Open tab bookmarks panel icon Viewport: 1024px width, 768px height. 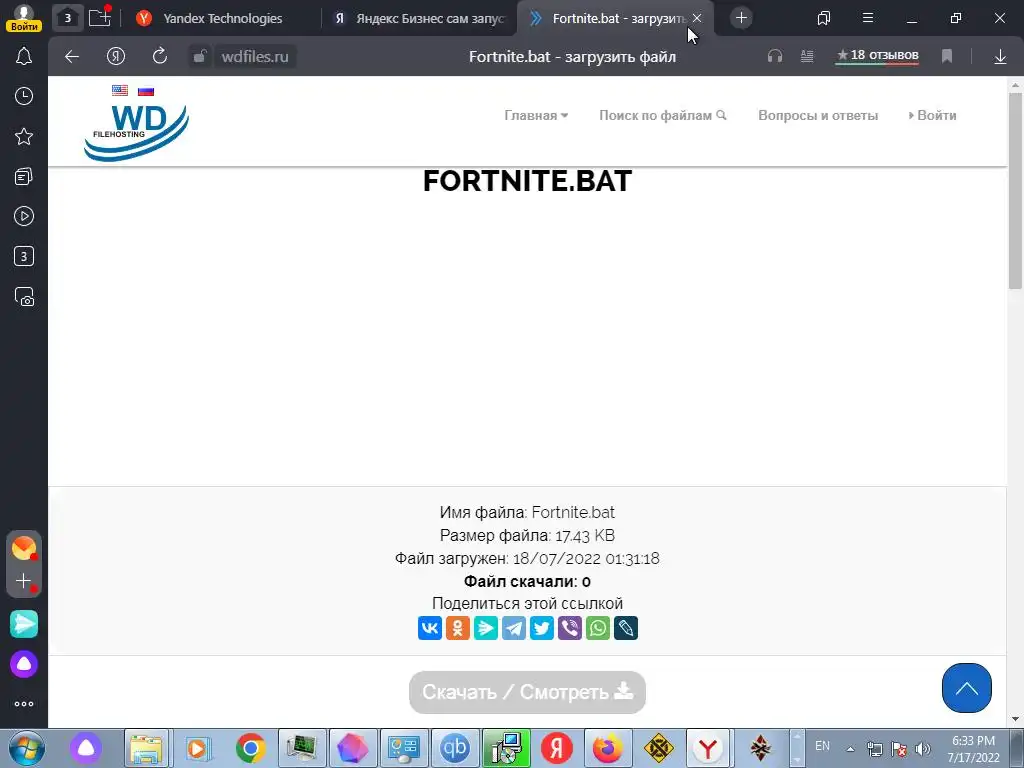click(x=824, y=18)
